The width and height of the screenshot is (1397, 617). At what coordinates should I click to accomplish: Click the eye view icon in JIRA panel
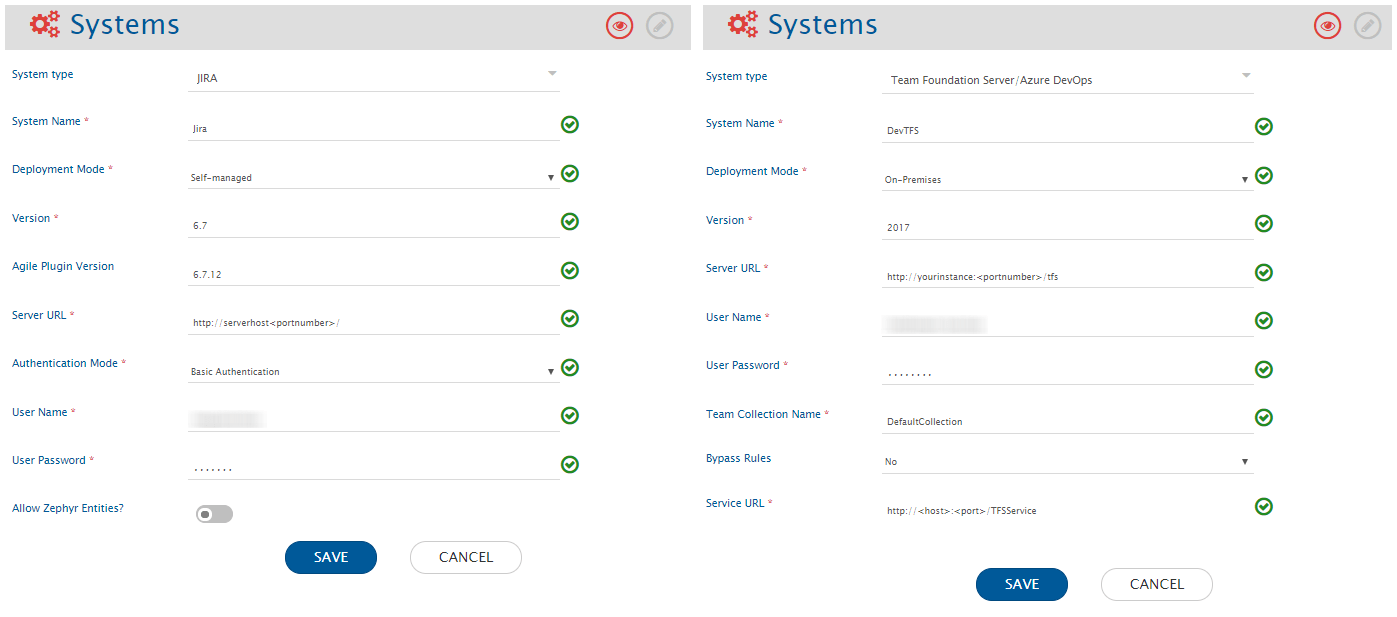pos(620,27)
